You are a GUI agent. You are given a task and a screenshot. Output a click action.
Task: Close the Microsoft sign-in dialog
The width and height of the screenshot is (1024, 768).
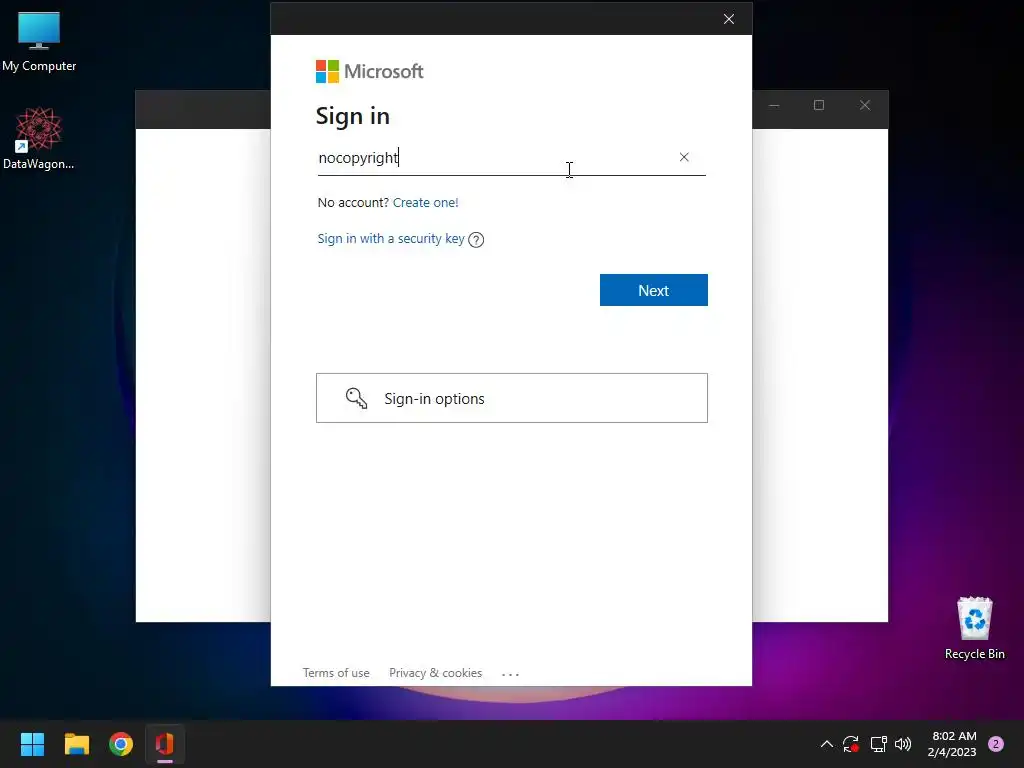(729, 19)
